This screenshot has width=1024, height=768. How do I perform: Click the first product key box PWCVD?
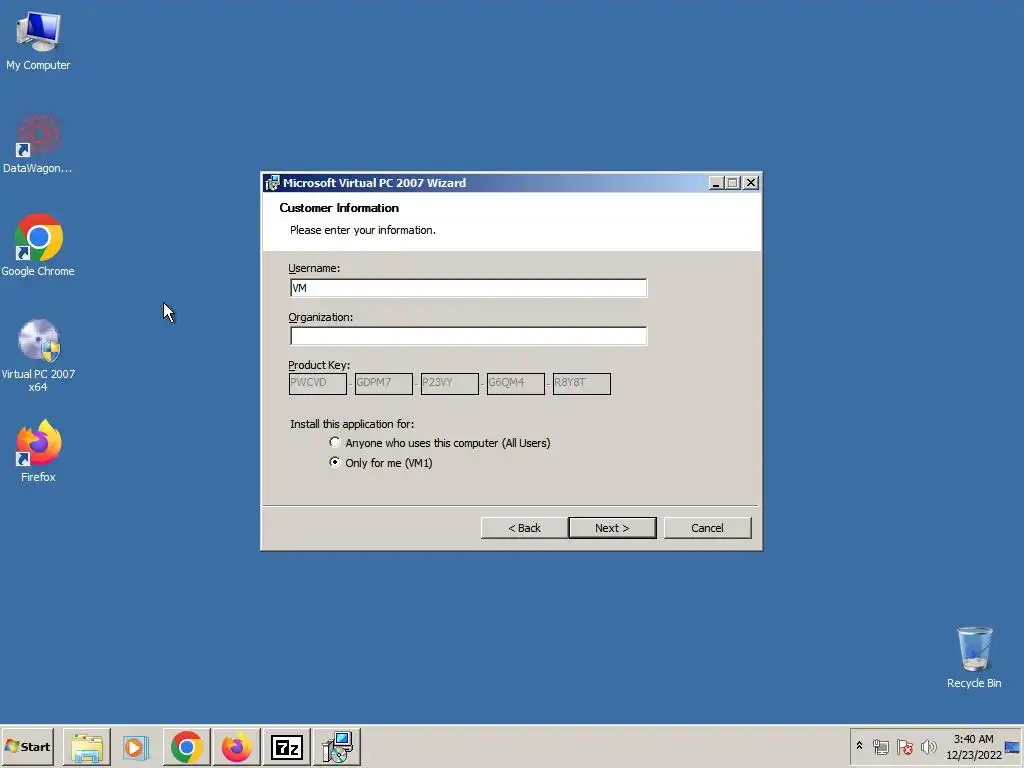[317, 383]
